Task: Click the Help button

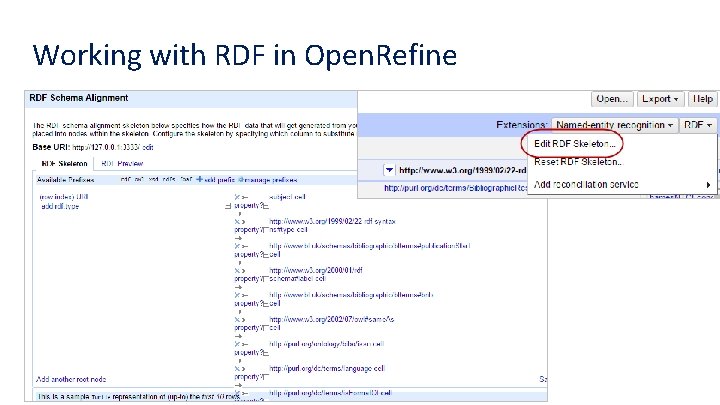Action: (703, 99)
